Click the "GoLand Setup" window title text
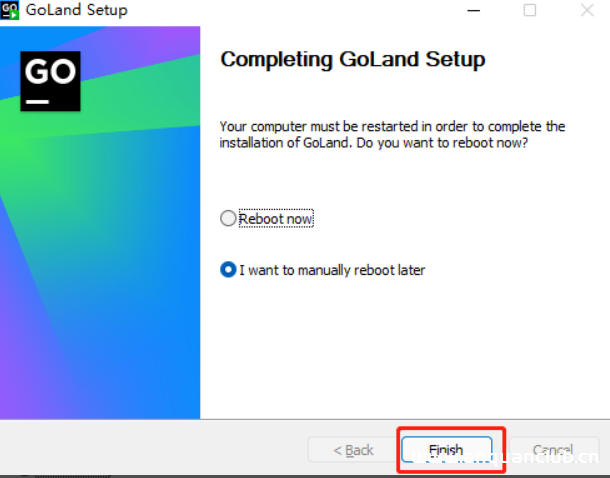Screen dimensions: 610x478 pyautogui.click(x=84, y=11)
